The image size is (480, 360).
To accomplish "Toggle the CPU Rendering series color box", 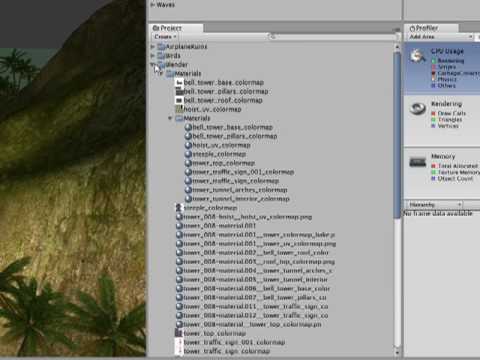I will [x=434, y=61].
